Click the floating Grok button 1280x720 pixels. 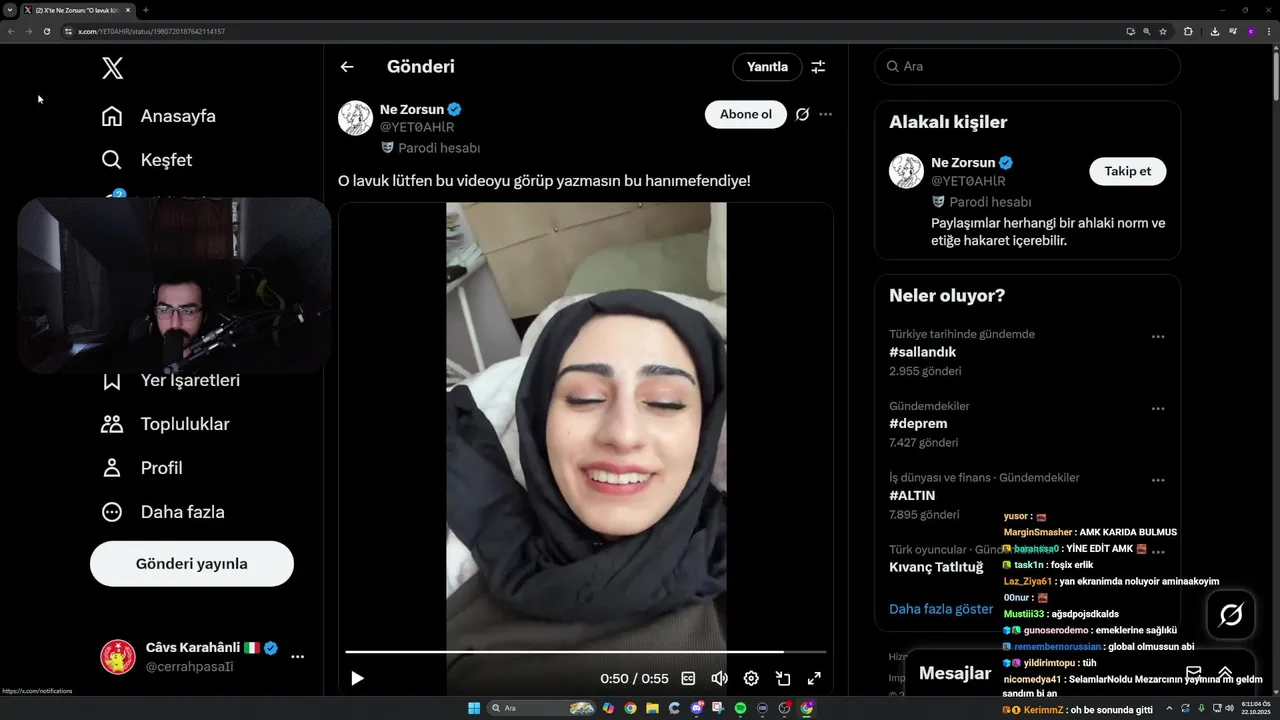1231,615
